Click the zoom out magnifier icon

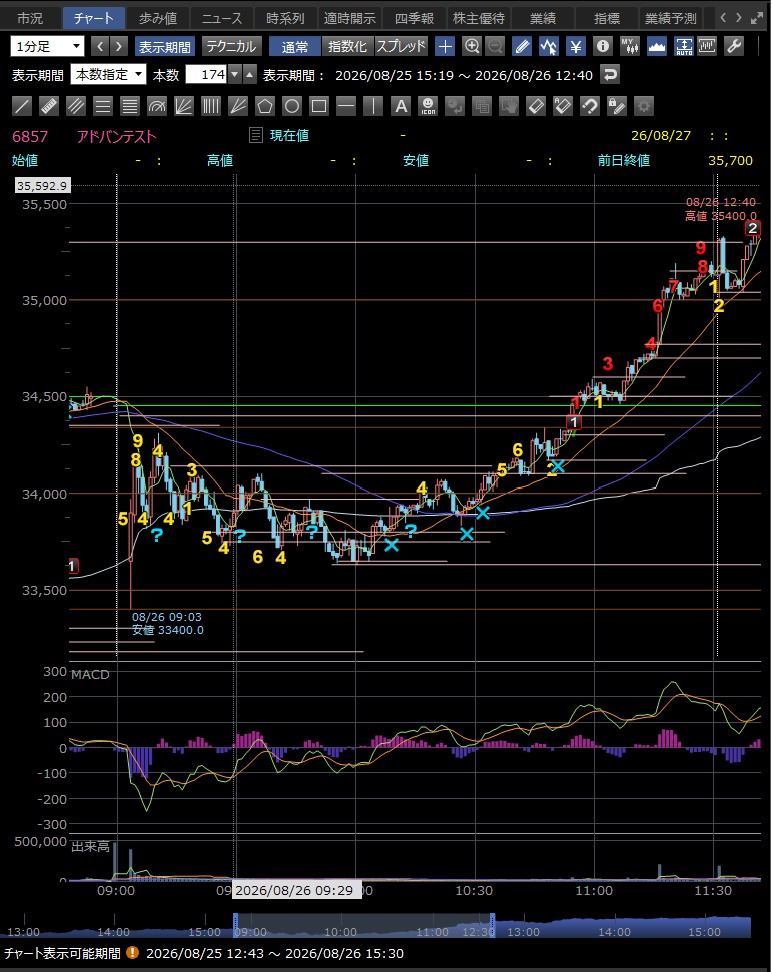(495, 46)
